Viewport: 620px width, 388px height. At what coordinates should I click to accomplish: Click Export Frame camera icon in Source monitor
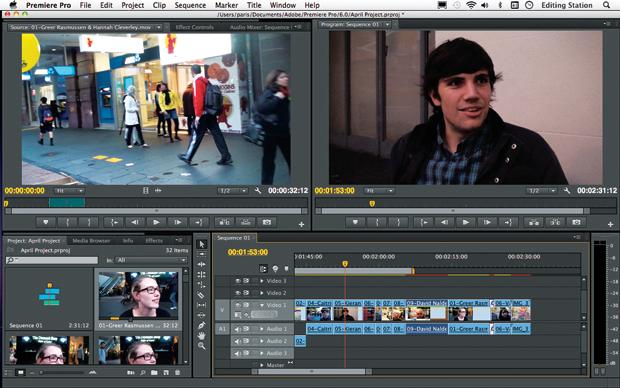(x=267, y=222)
